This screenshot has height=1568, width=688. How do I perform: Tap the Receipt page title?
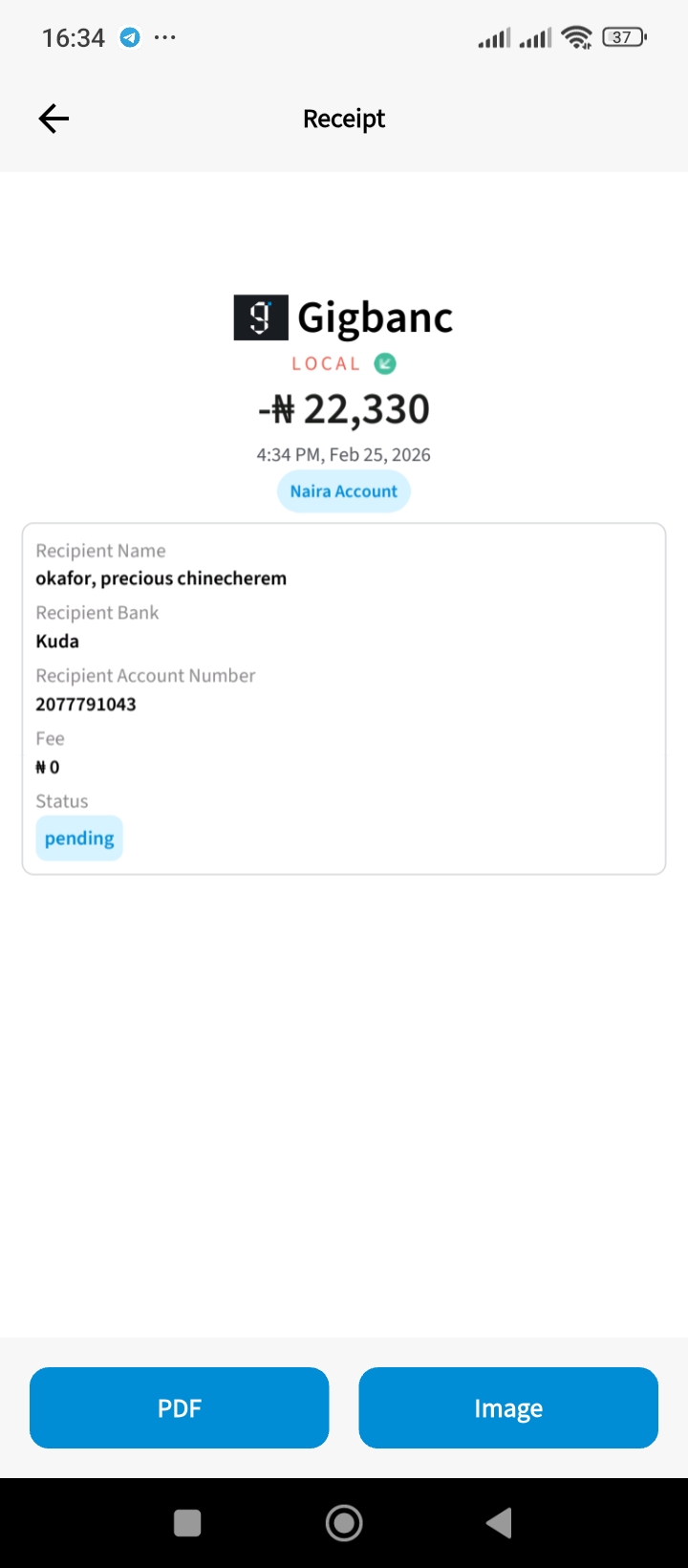click(x=344, y=119)
